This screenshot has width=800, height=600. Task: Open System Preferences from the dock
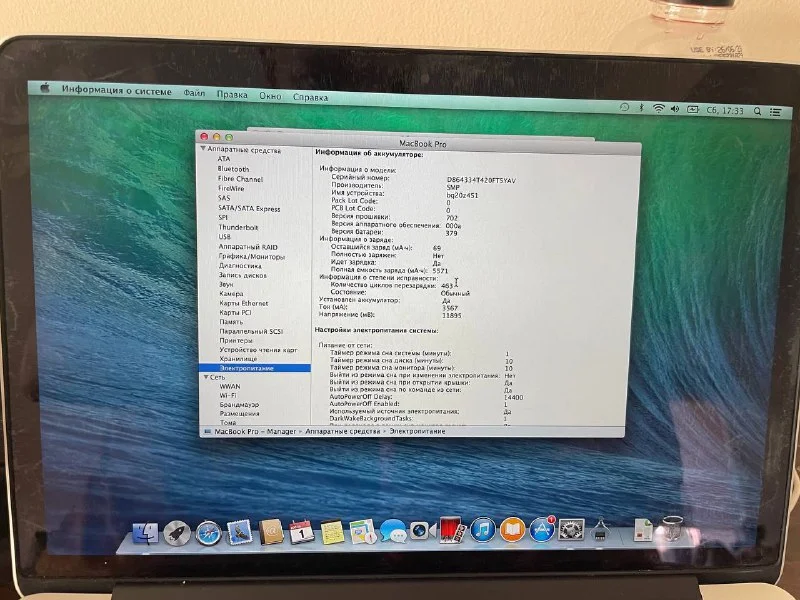[572, 529]
